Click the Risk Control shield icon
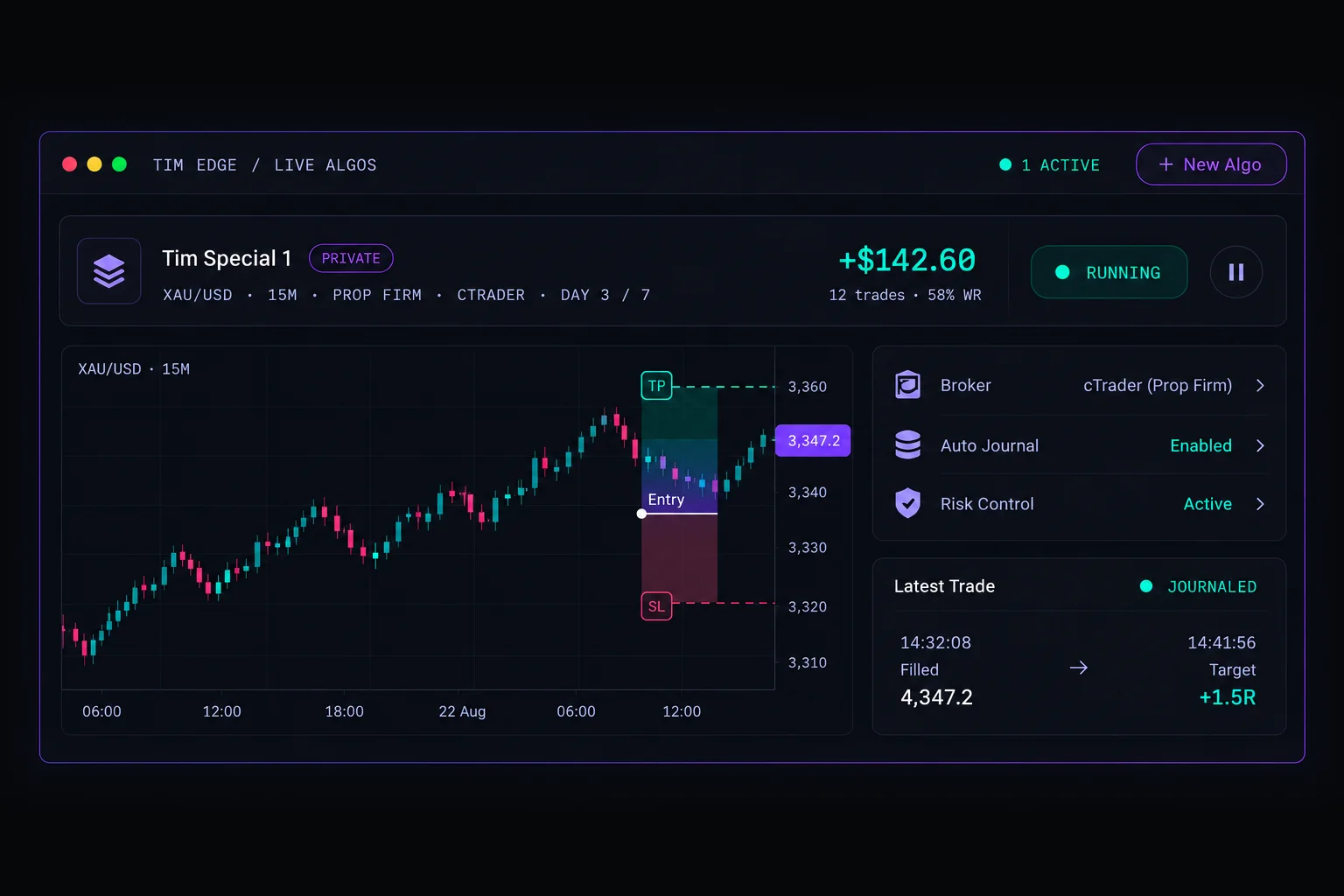The height and width of the screenshot is (896, 1344). tap(908, 504)
